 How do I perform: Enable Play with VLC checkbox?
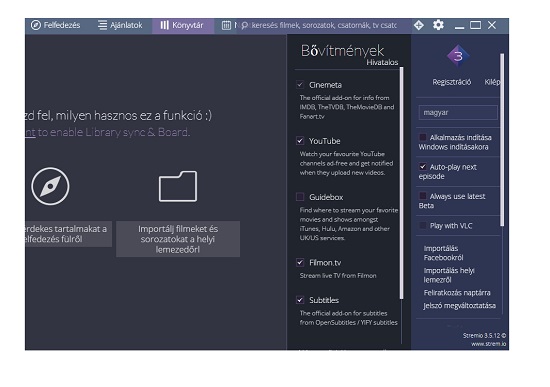[423, 226]
